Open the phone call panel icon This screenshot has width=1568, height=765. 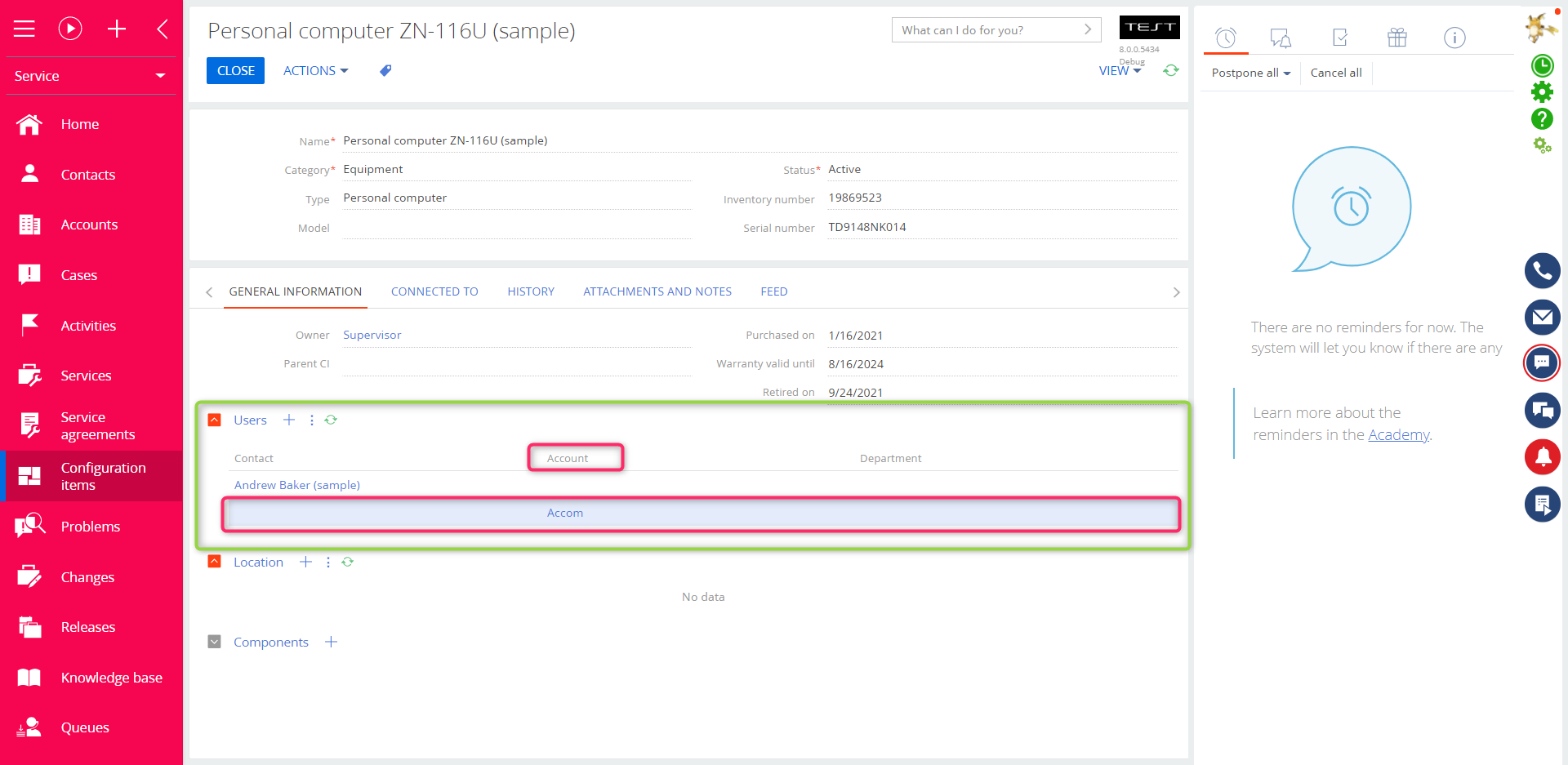[1542, 271]
